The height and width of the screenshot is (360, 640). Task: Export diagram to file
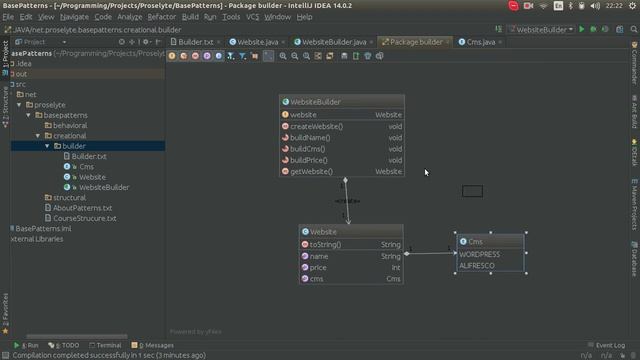click(x=356, y=56)
